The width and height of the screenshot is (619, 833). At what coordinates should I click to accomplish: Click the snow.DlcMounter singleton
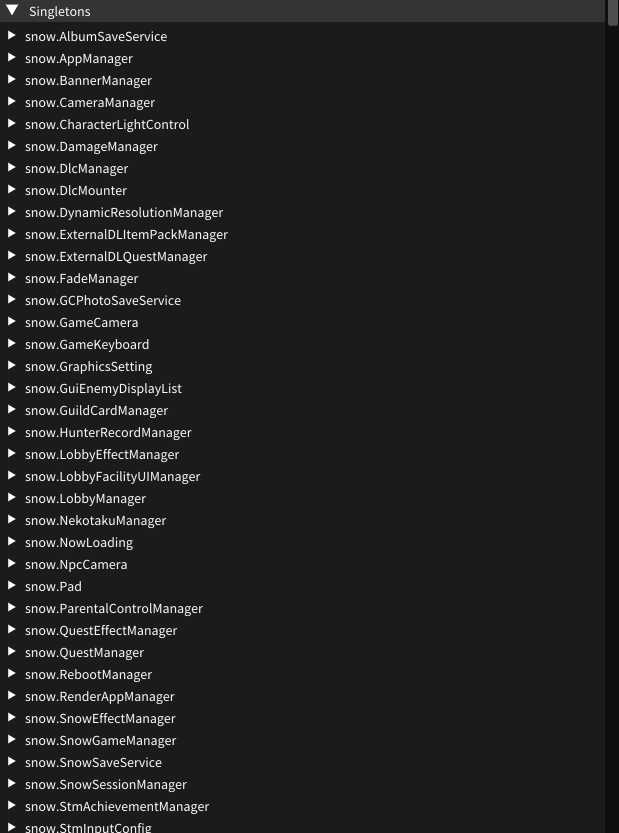click(x=76, y=190)
